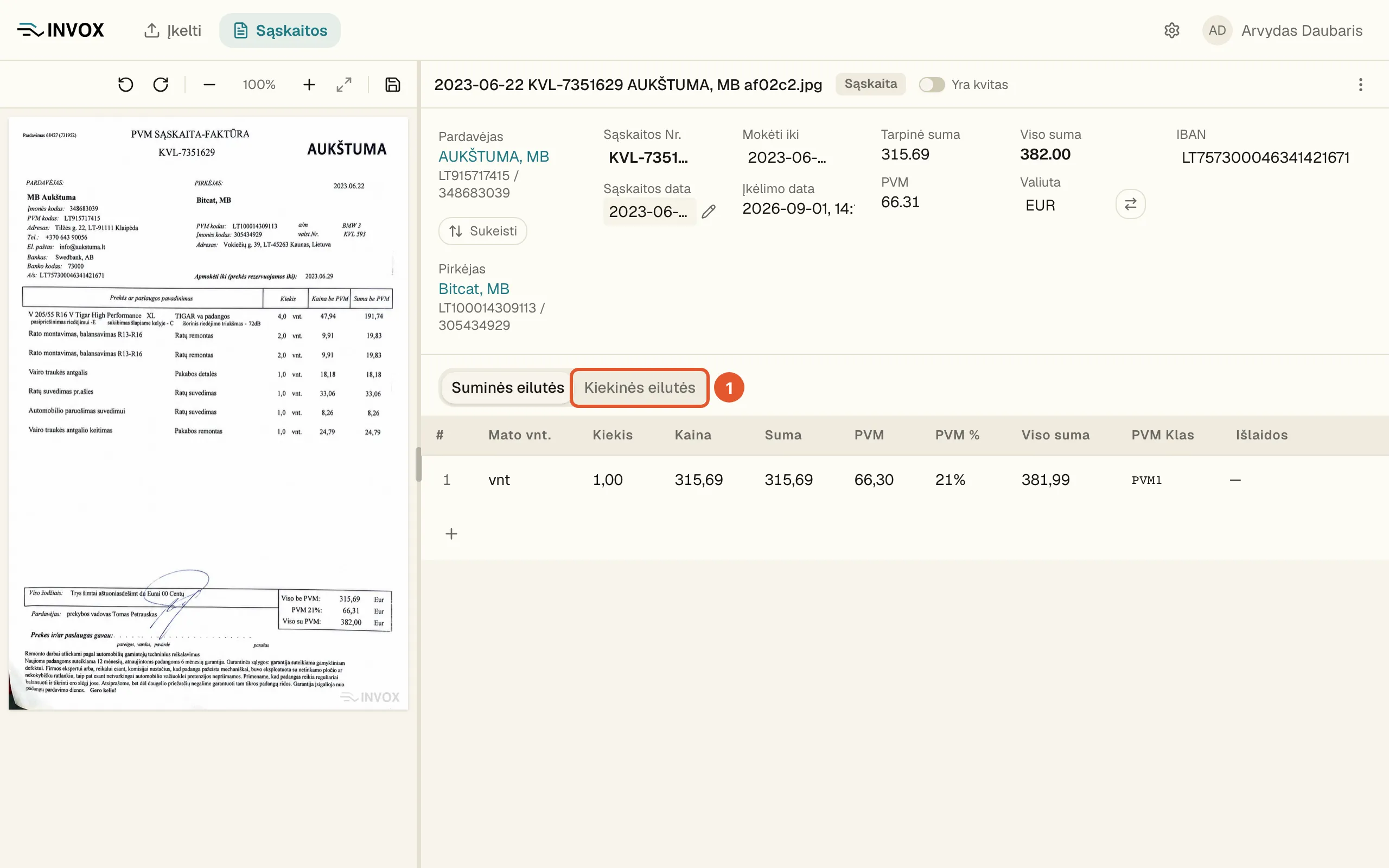Click the Išlaidos dash cell

pyautogui.click(x=1235, y=480)
